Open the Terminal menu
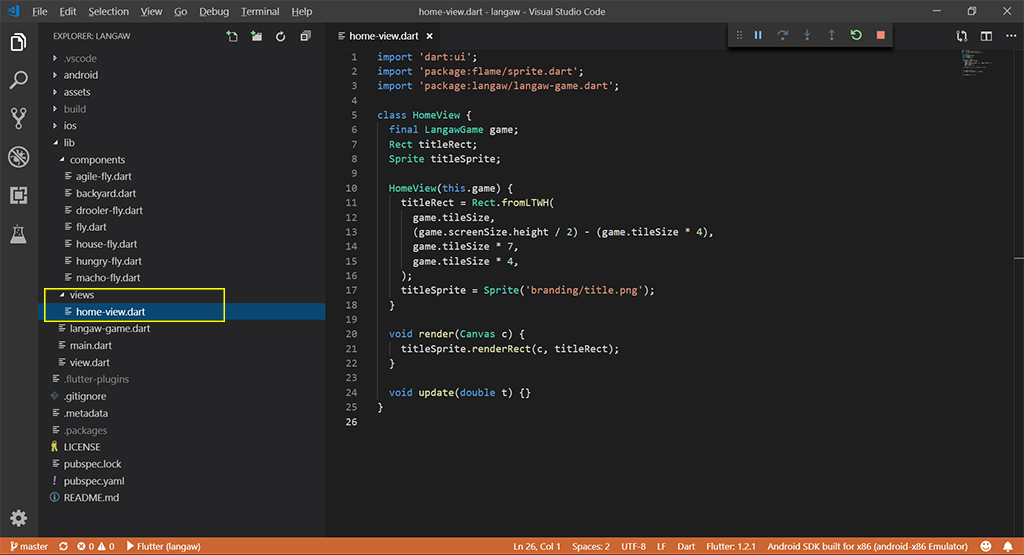 click(x=260, y=12)
